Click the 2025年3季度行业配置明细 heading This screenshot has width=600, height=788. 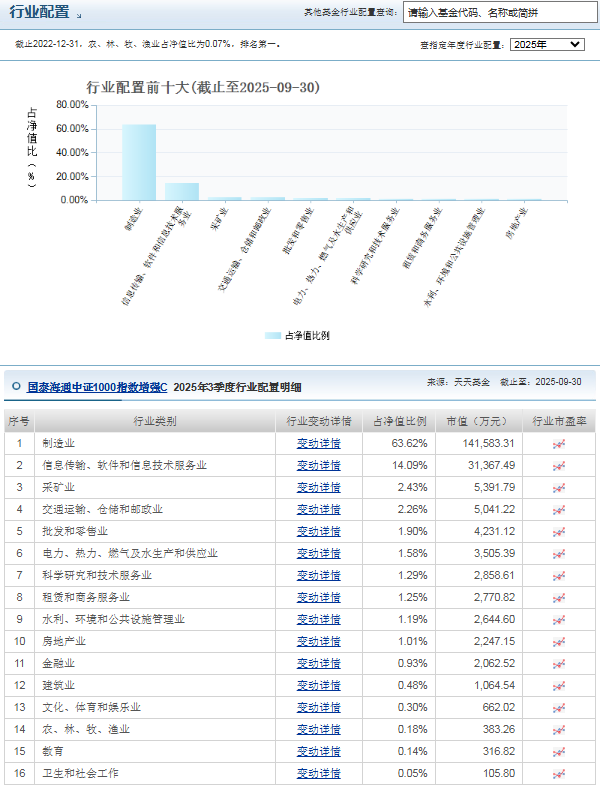[237, 387]
